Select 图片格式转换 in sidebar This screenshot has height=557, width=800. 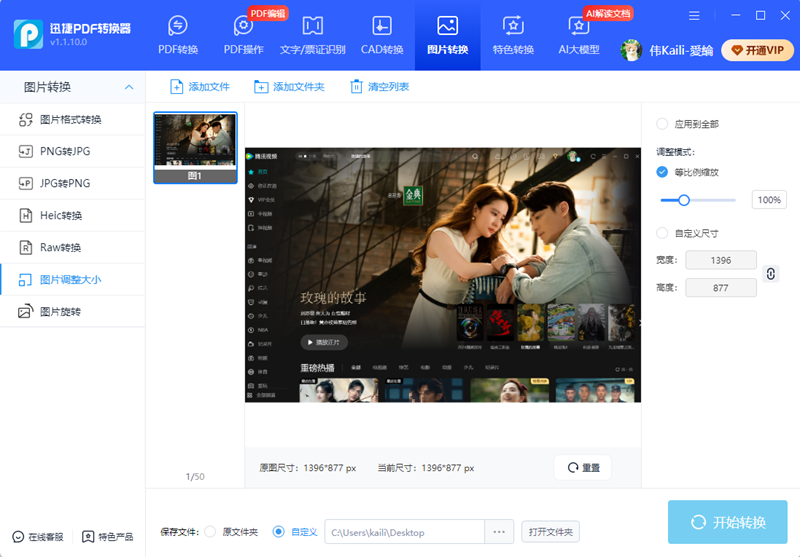(x=72, y=119)
